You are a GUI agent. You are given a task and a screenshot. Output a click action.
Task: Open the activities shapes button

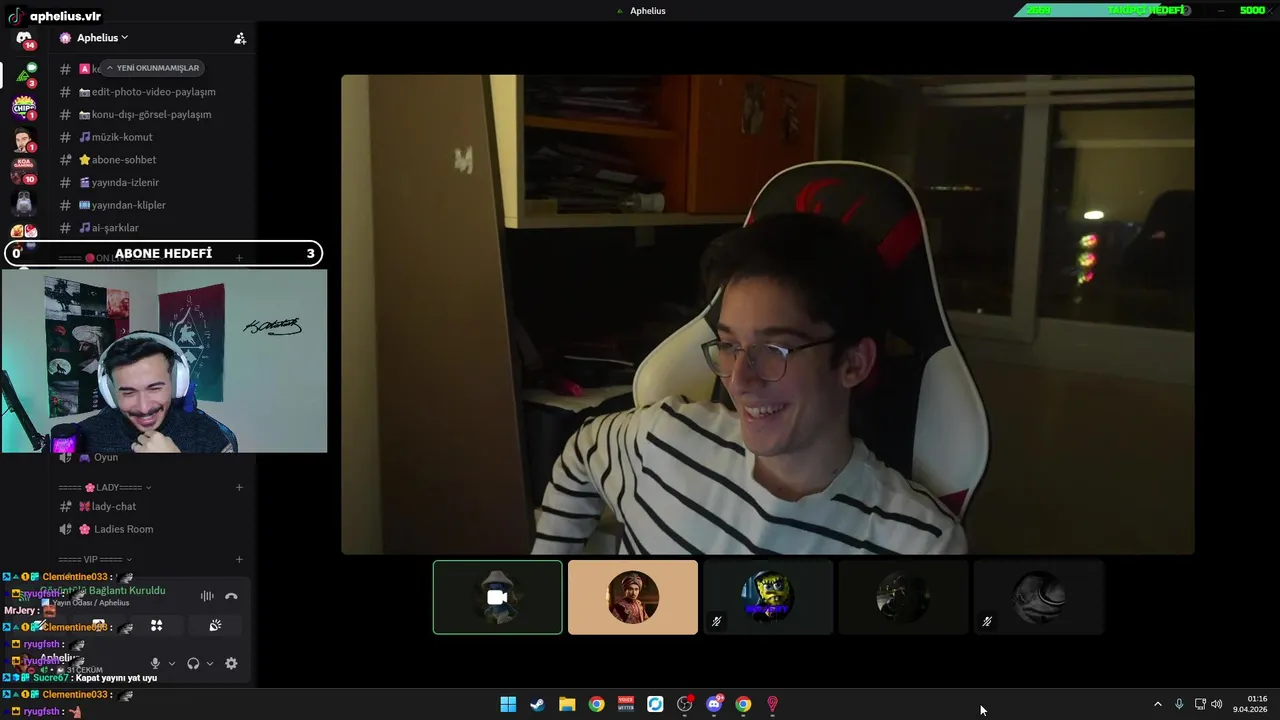click(x=156, y=626)
